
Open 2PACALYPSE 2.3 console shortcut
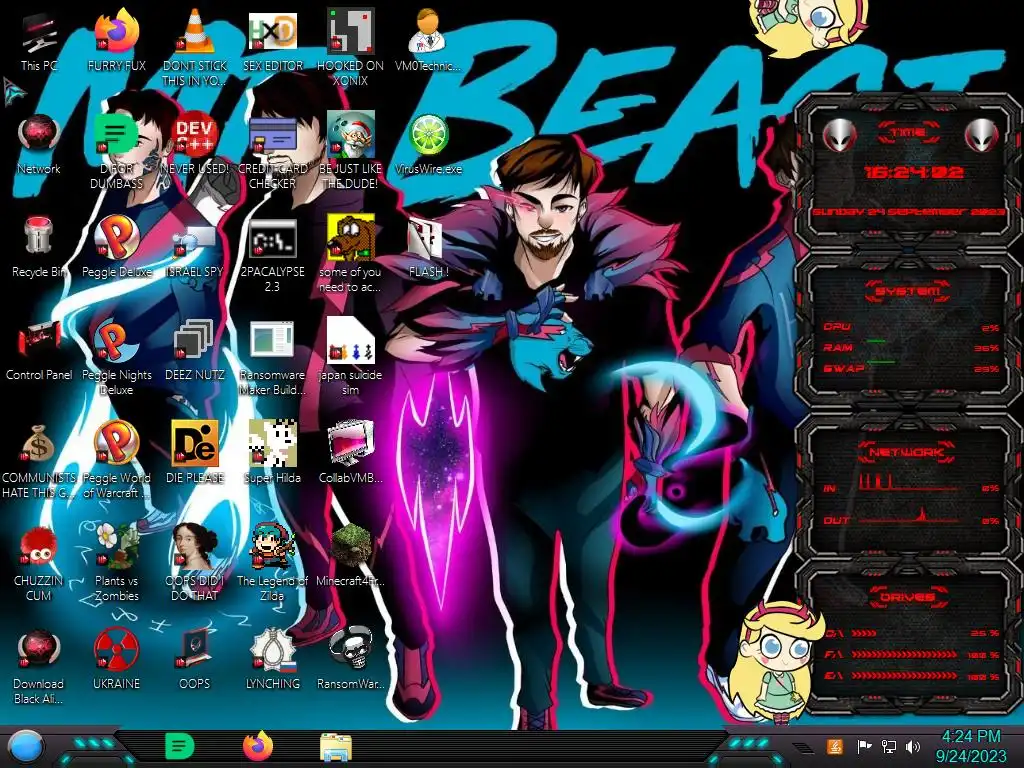pos(272,253)
